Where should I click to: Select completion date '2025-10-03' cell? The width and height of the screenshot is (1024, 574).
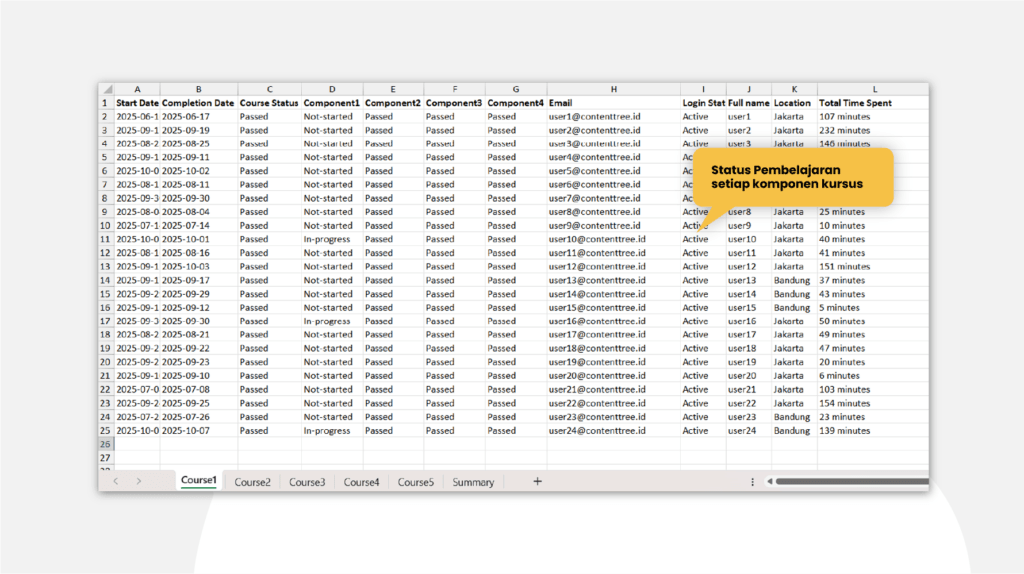199,266
